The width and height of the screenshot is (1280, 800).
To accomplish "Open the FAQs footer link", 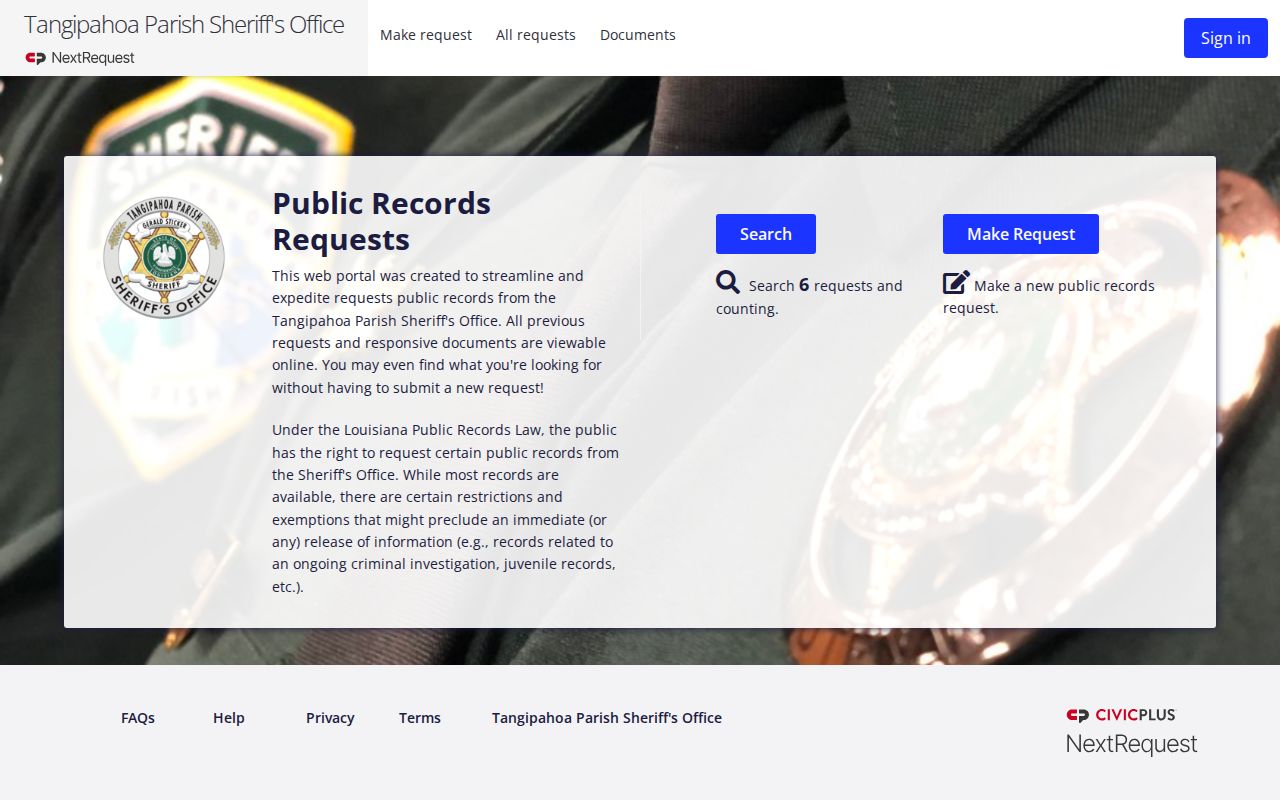I will pos(138,718).
